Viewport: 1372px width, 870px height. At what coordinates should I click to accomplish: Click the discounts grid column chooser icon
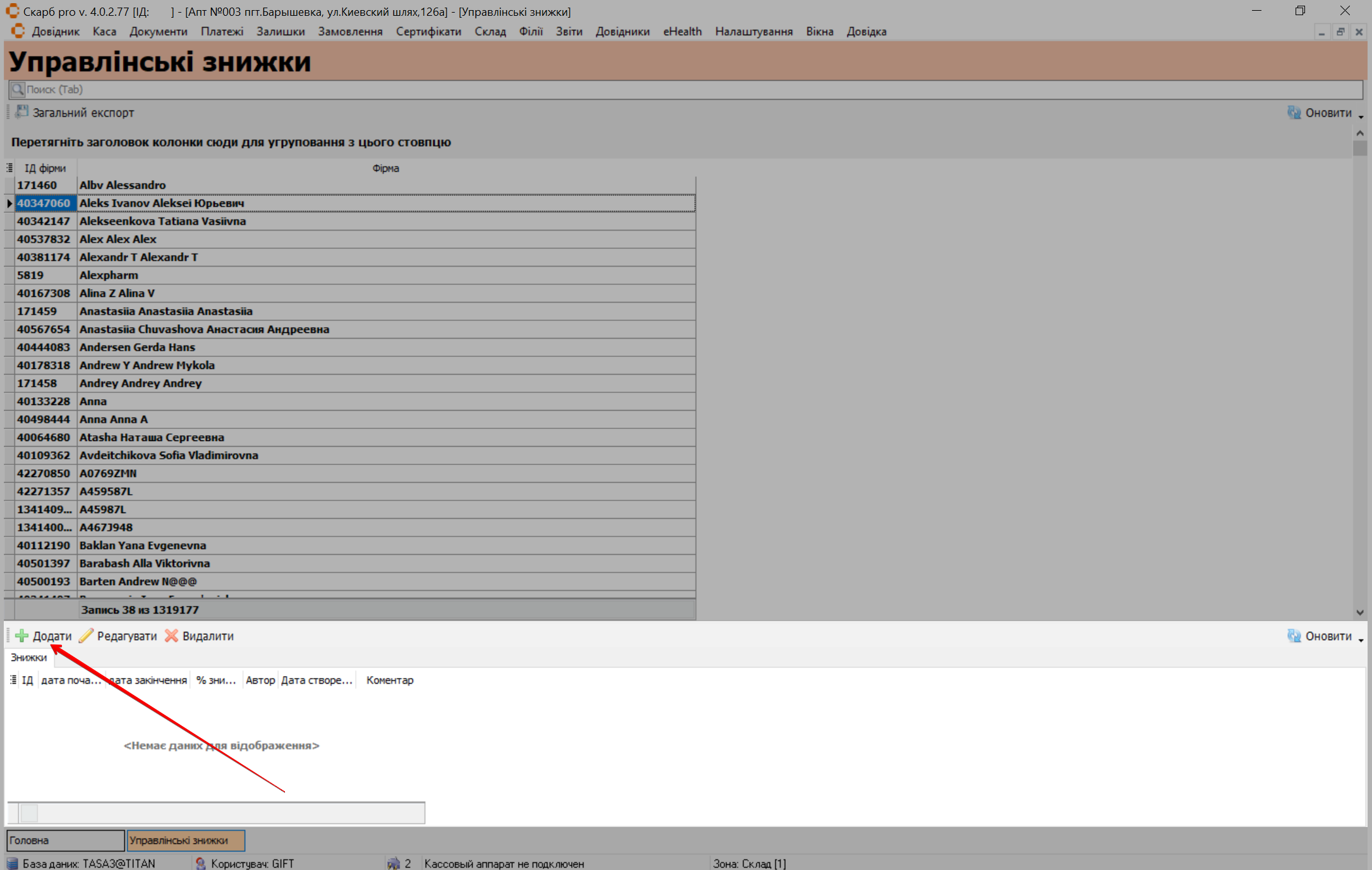point(13,680)
